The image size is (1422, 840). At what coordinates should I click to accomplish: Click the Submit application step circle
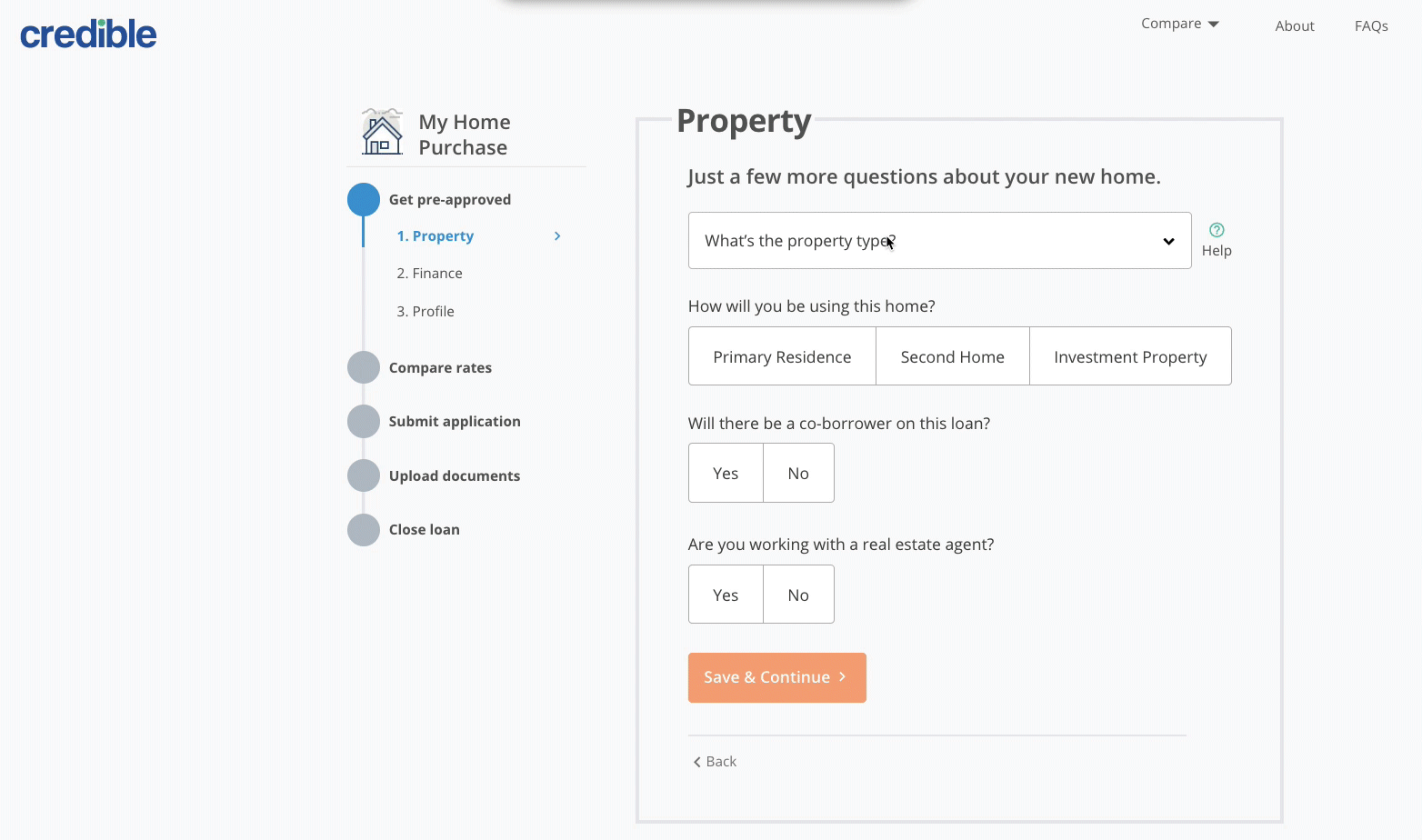pyautogui.click(x=364, y=422)
